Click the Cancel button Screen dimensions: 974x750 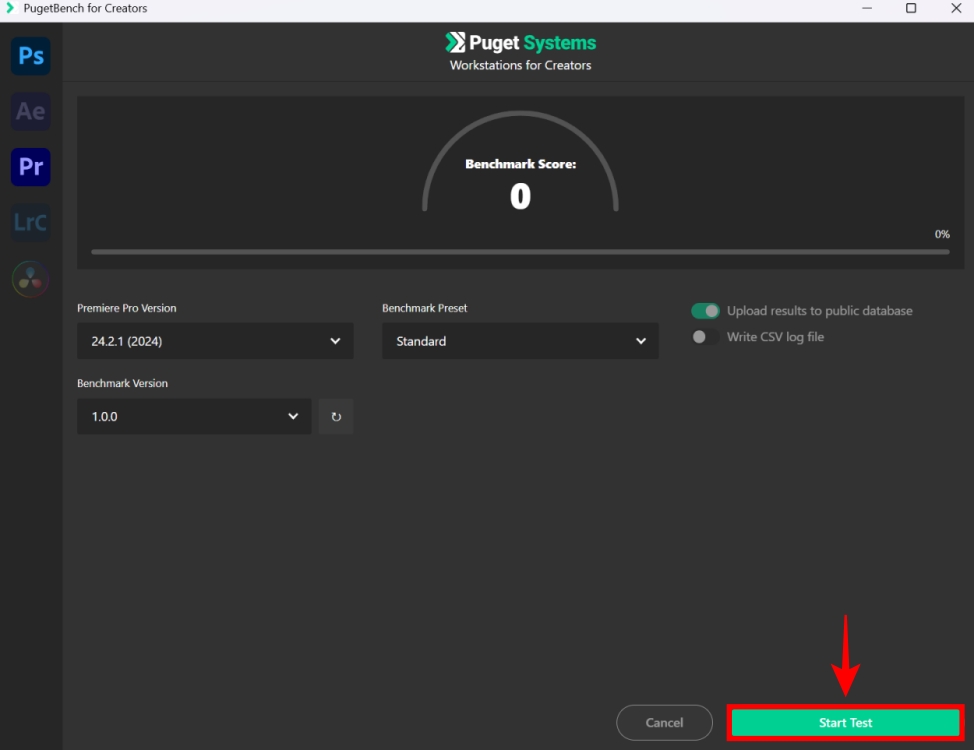664,723
